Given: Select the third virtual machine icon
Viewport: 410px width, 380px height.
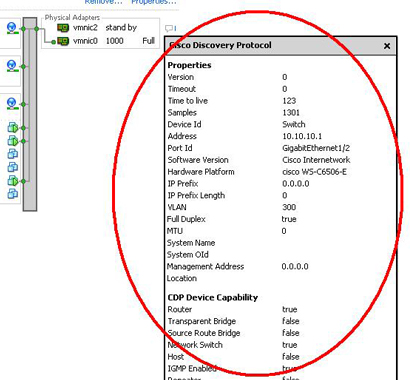Looking at the screenshot, I should pos(13,154).
